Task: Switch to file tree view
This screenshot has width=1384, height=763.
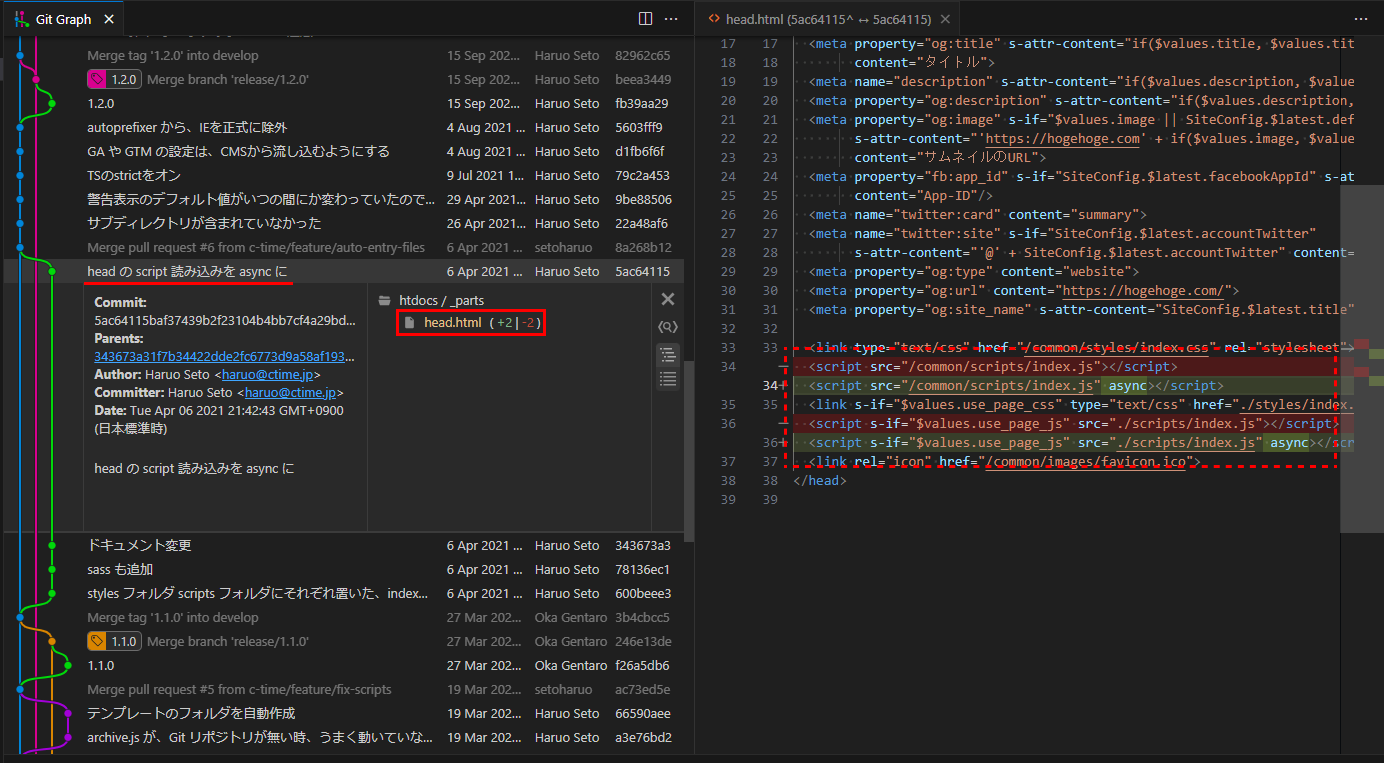Action: click(x=668, y=355)
